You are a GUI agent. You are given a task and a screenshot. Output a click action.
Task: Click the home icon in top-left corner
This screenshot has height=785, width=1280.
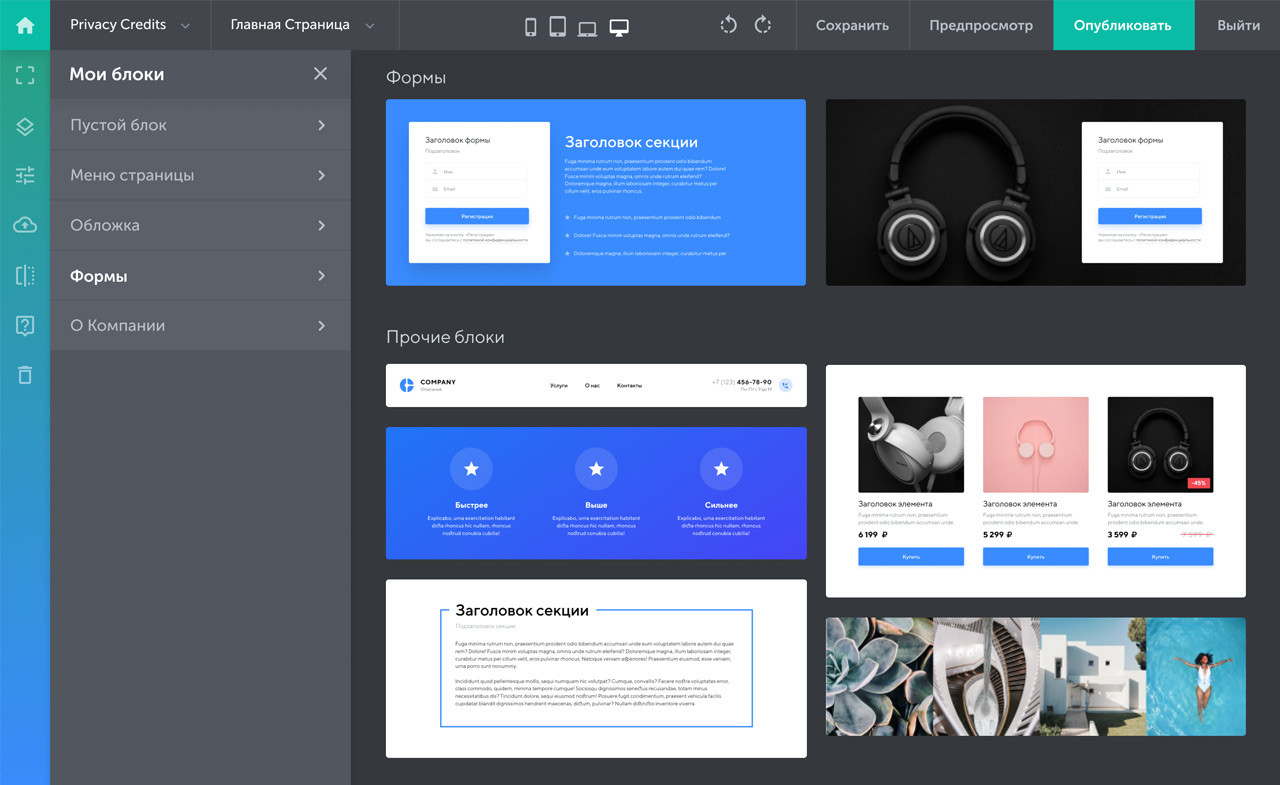[25, 25]
